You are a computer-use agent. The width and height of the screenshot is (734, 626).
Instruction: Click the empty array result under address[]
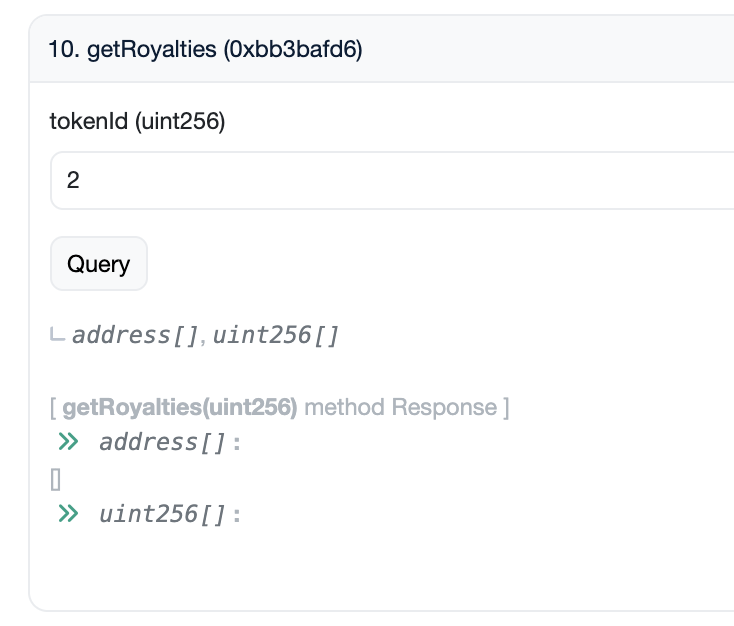(x=55, y=479)
